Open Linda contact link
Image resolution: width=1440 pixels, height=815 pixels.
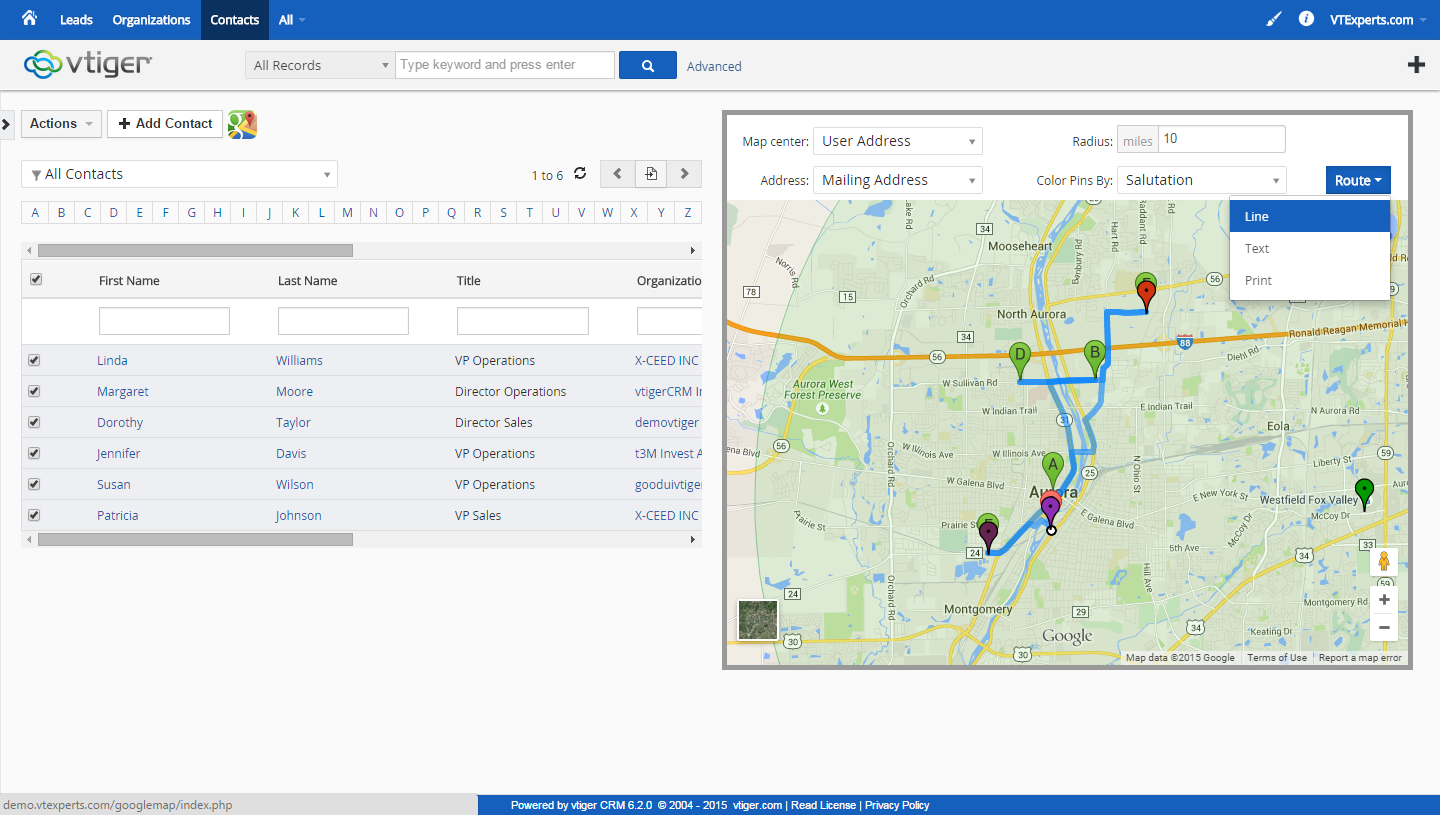(112, 360)
